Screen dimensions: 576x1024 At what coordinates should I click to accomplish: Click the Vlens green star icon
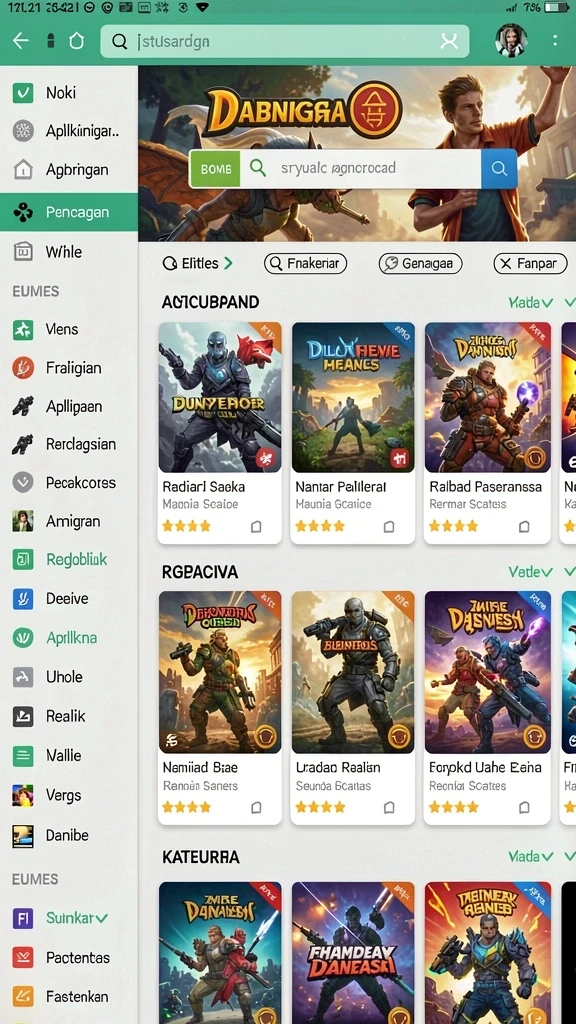point(23,330)
